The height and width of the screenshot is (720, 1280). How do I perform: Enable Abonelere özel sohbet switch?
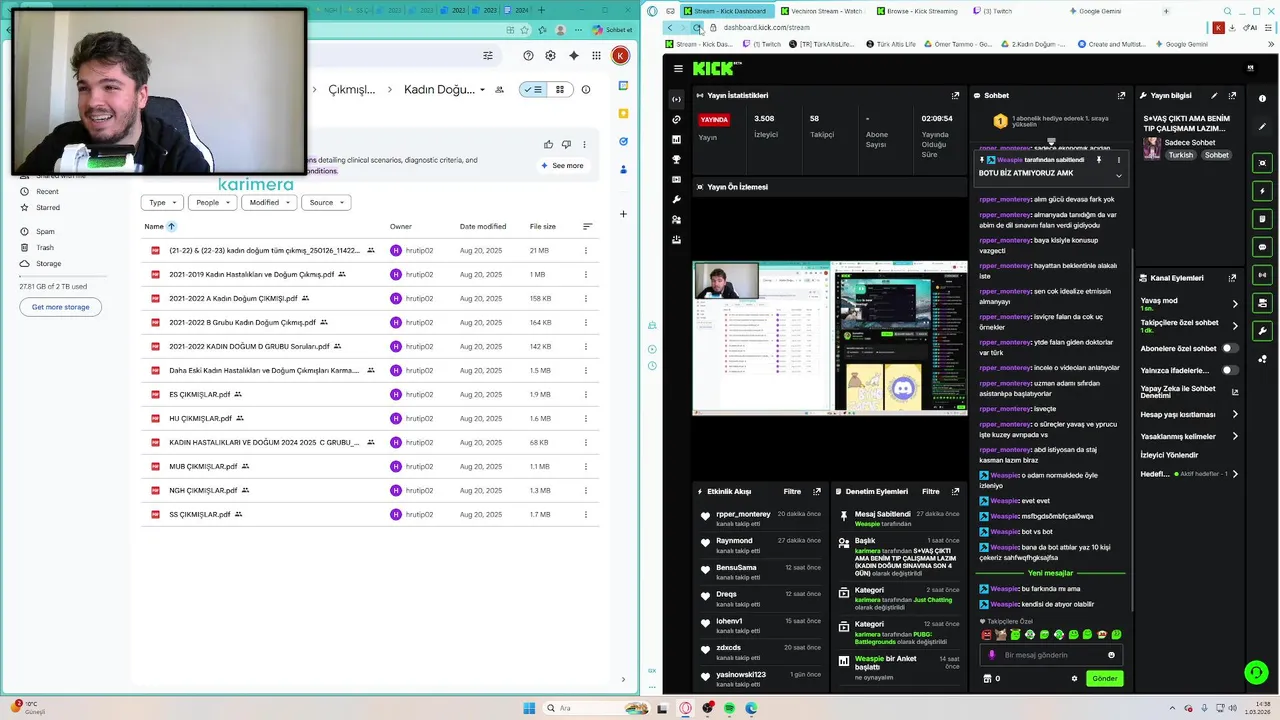[1230, 348]
